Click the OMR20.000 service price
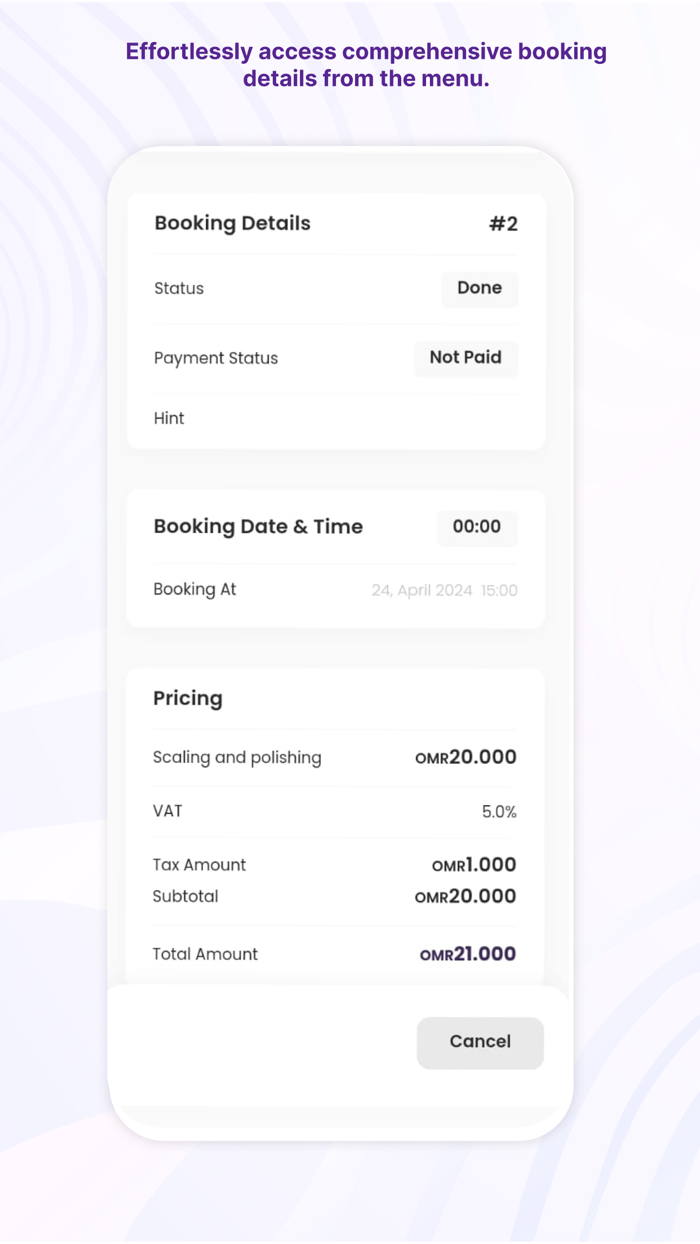 (466, 758)
